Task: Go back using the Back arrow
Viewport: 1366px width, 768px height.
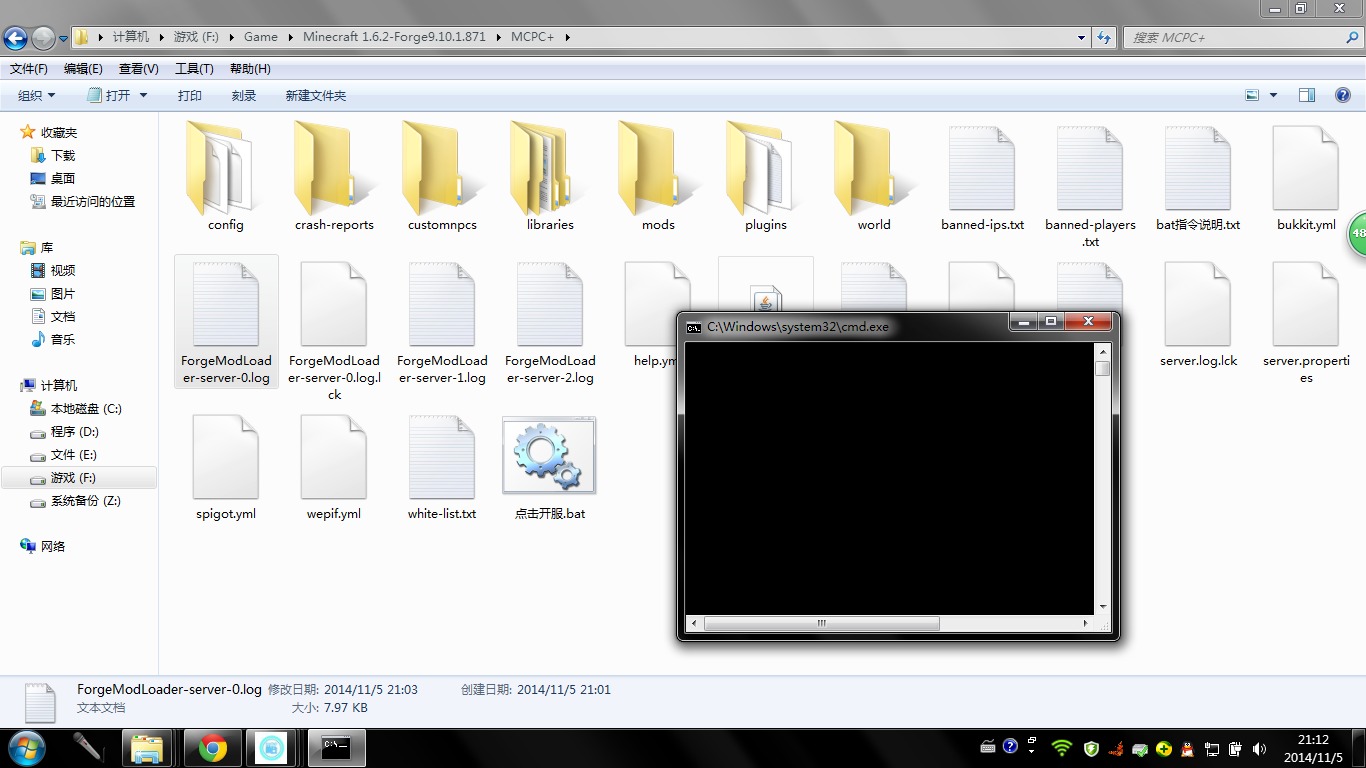Action: coord(16,38)
